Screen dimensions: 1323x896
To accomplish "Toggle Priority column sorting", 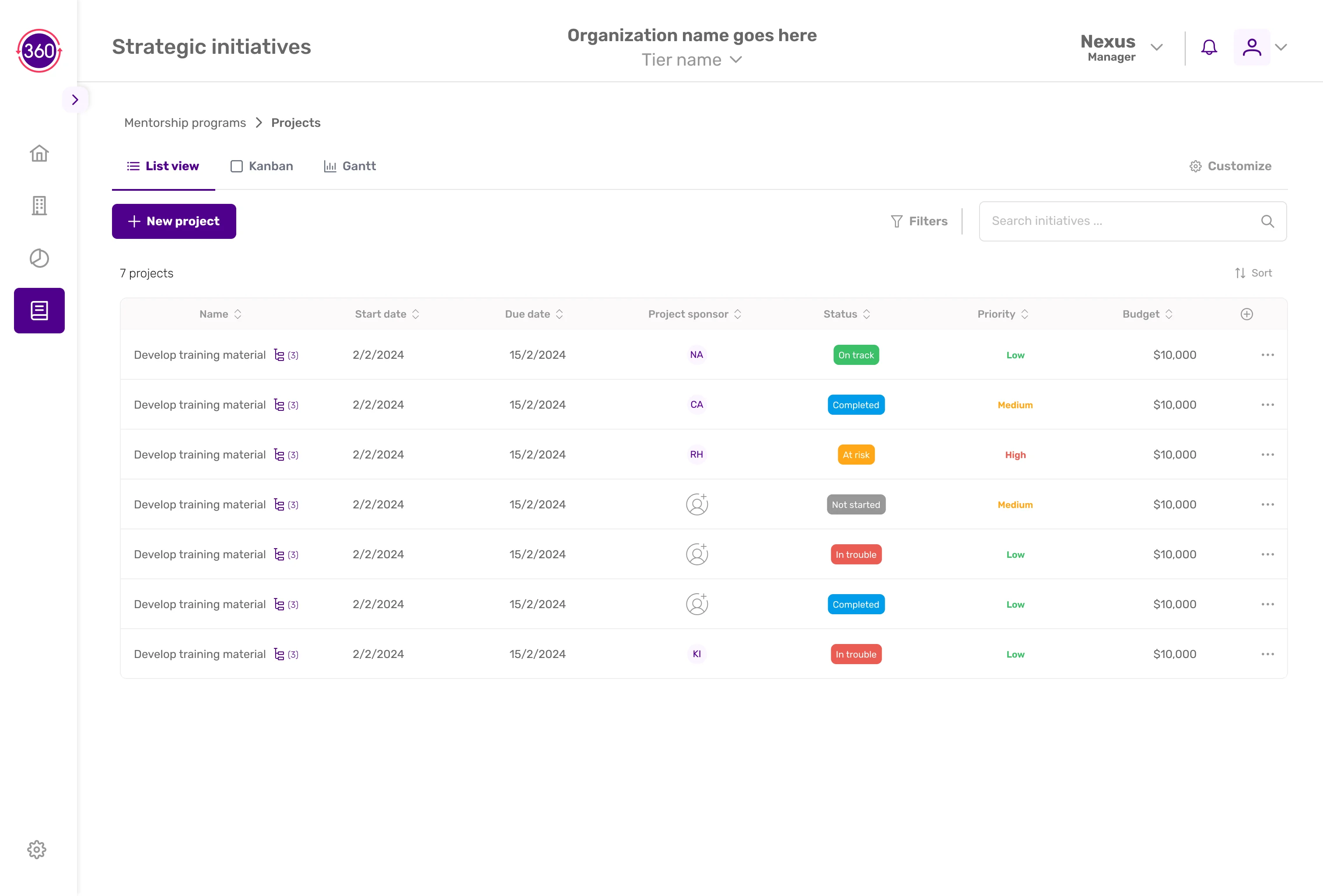I will pos(1025,314).
